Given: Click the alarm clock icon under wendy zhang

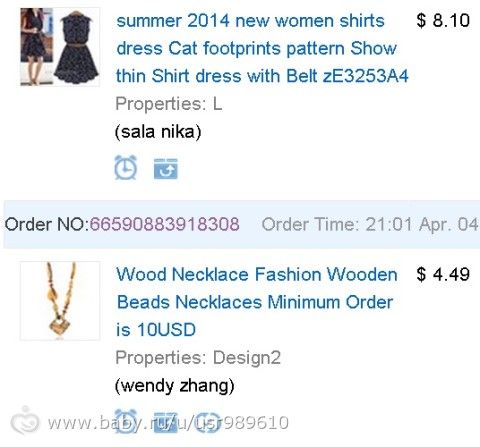Looking at the screenshot, I should [x=126, y=422].
